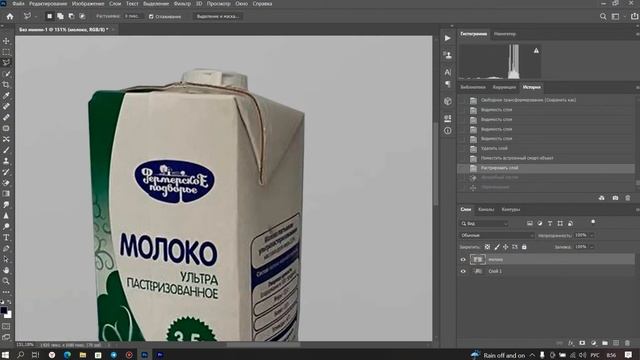Open the lasso tool preset picker arrow
This screenshot has width=640, height=360.
tap(36, 17)
